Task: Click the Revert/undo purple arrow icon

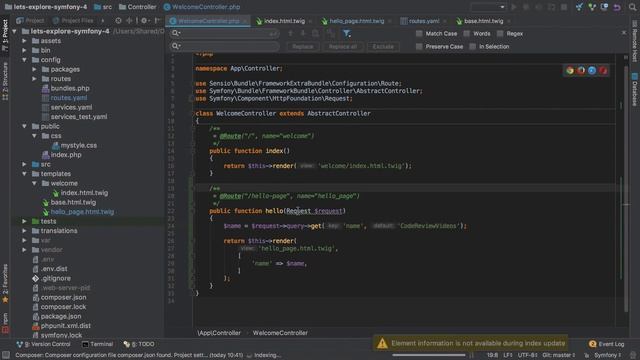Action: [617, 7]
